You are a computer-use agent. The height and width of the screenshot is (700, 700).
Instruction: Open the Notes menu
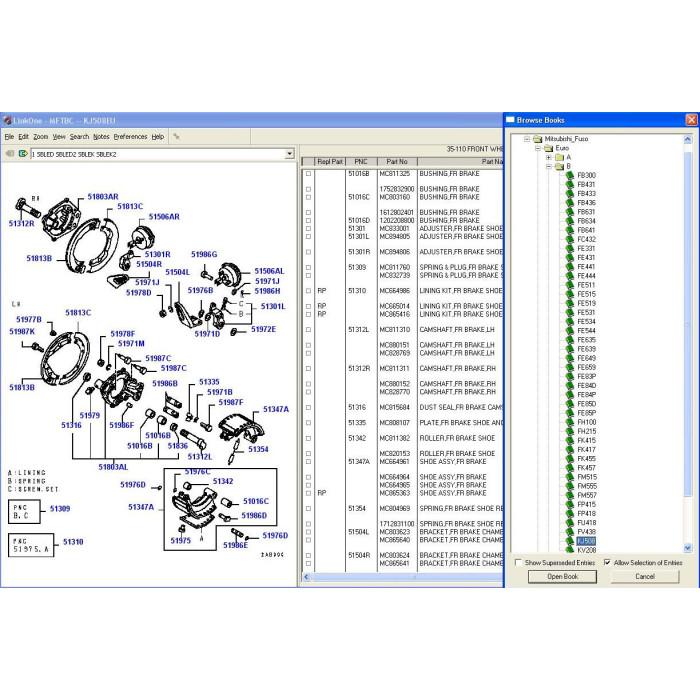(x=101, y=137)
